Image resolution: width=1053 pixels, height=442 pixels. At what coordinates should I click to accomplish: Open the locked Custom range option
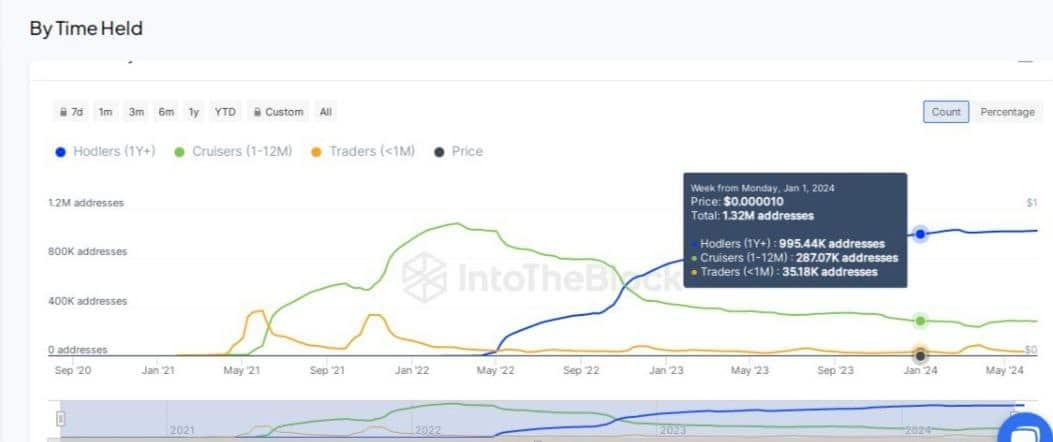(x=279, y=112)
